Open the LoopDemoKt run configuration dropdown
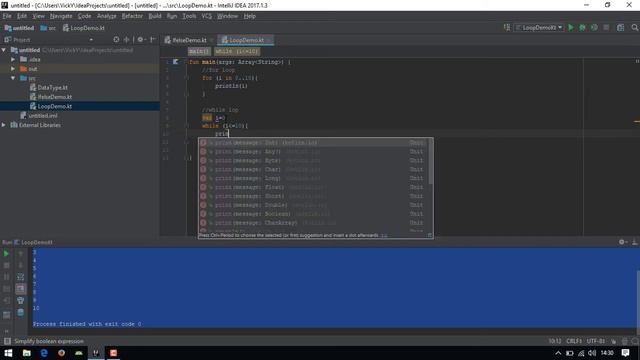This screenshot has height=360, width=640. click(x=539, y=27)
